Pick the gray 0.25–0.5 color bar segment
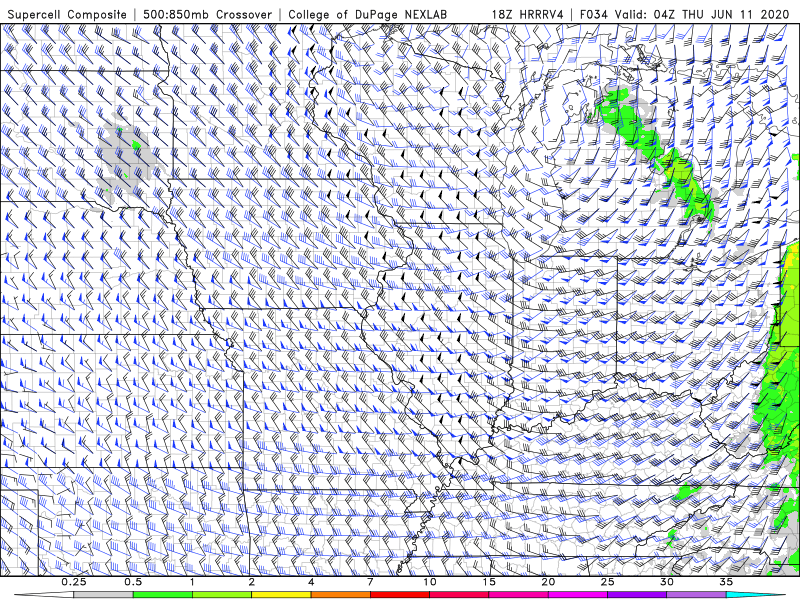This screenshot has height=600, width=800. 104,595
